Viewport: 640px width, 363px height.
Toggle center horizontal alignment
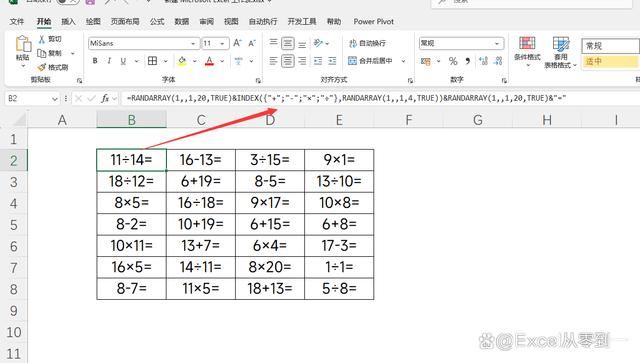(288, 61)
